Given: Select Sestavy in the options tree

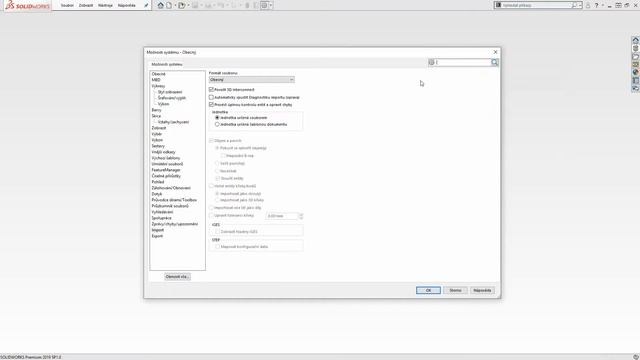Looking at the screenshot, I should (158, 146).
